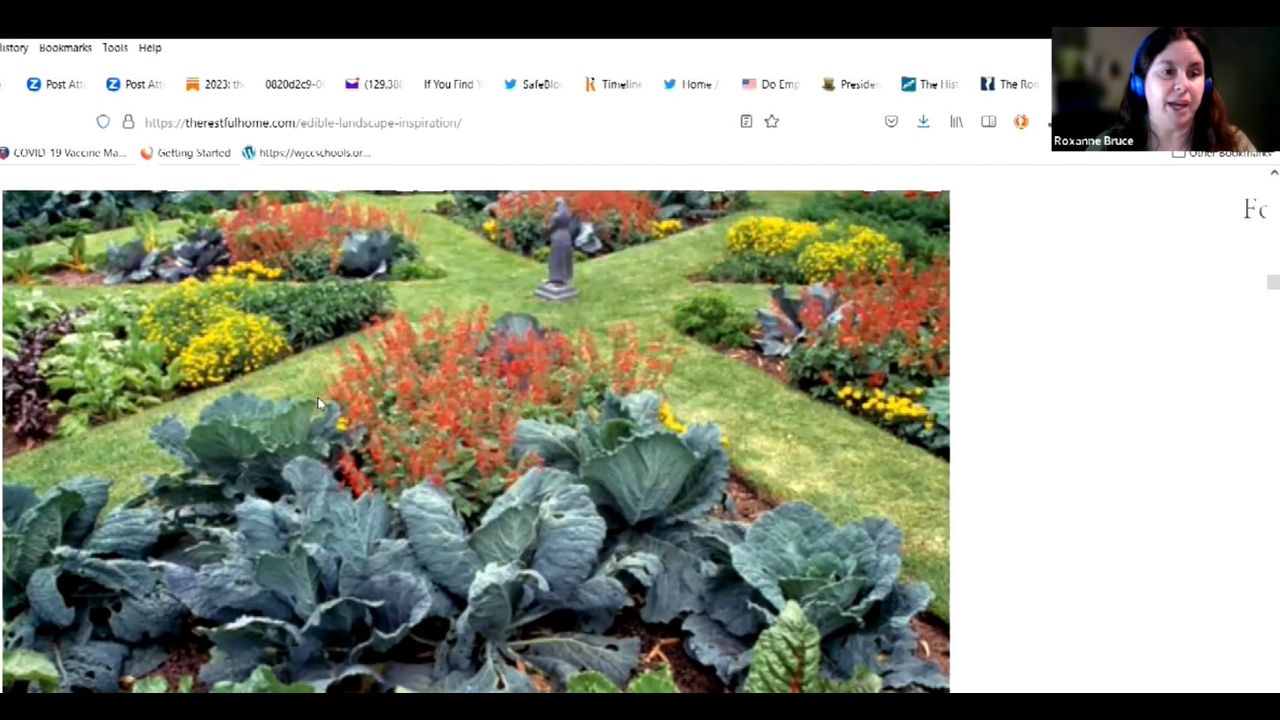Bookmark this page with the star icon
Image resolution: width=1280 pixels, height=720 pixels.
pos(772,122)
